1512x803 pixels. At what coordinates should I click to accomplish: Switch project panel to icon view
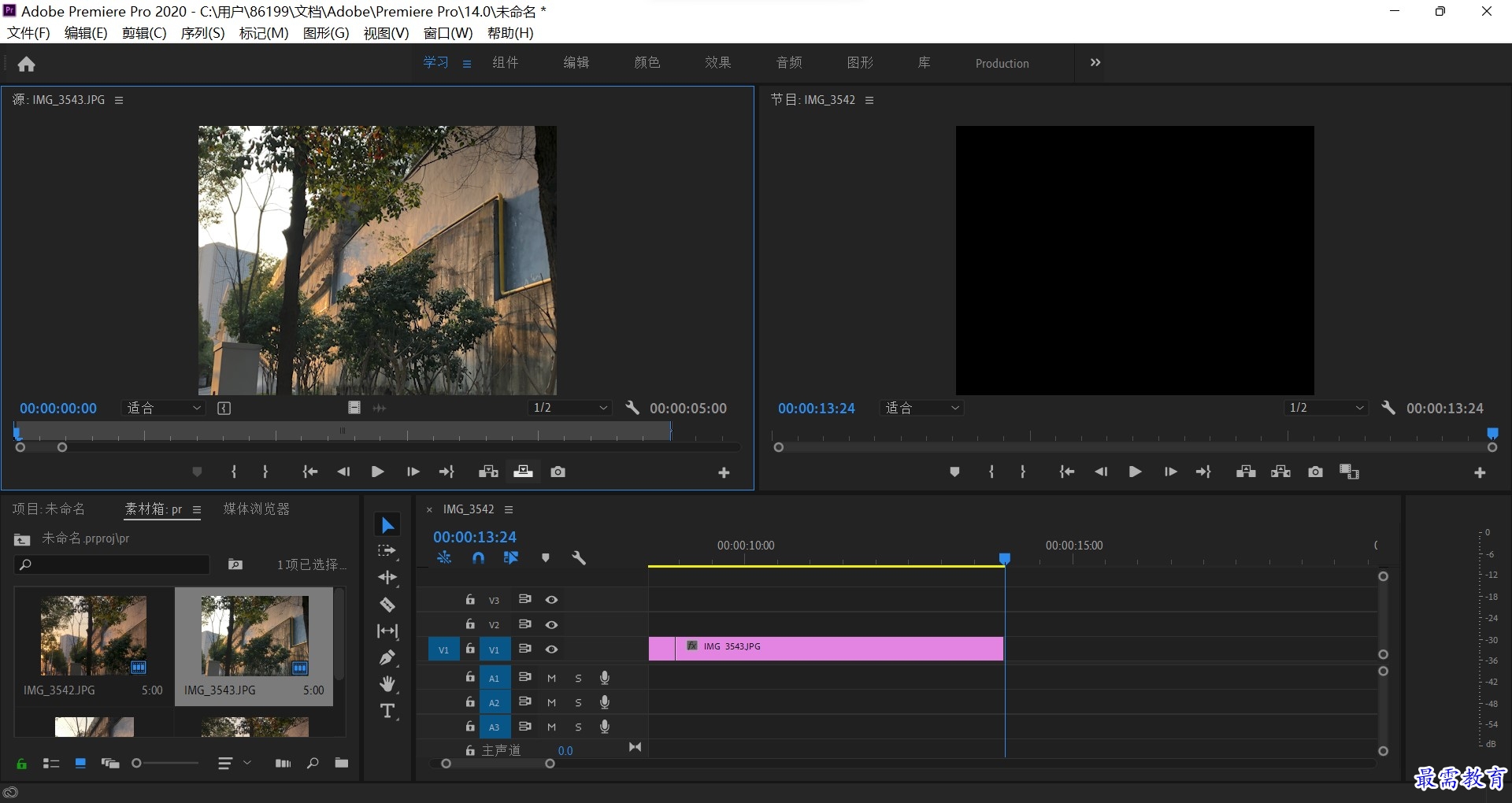(x=80, y=763)
